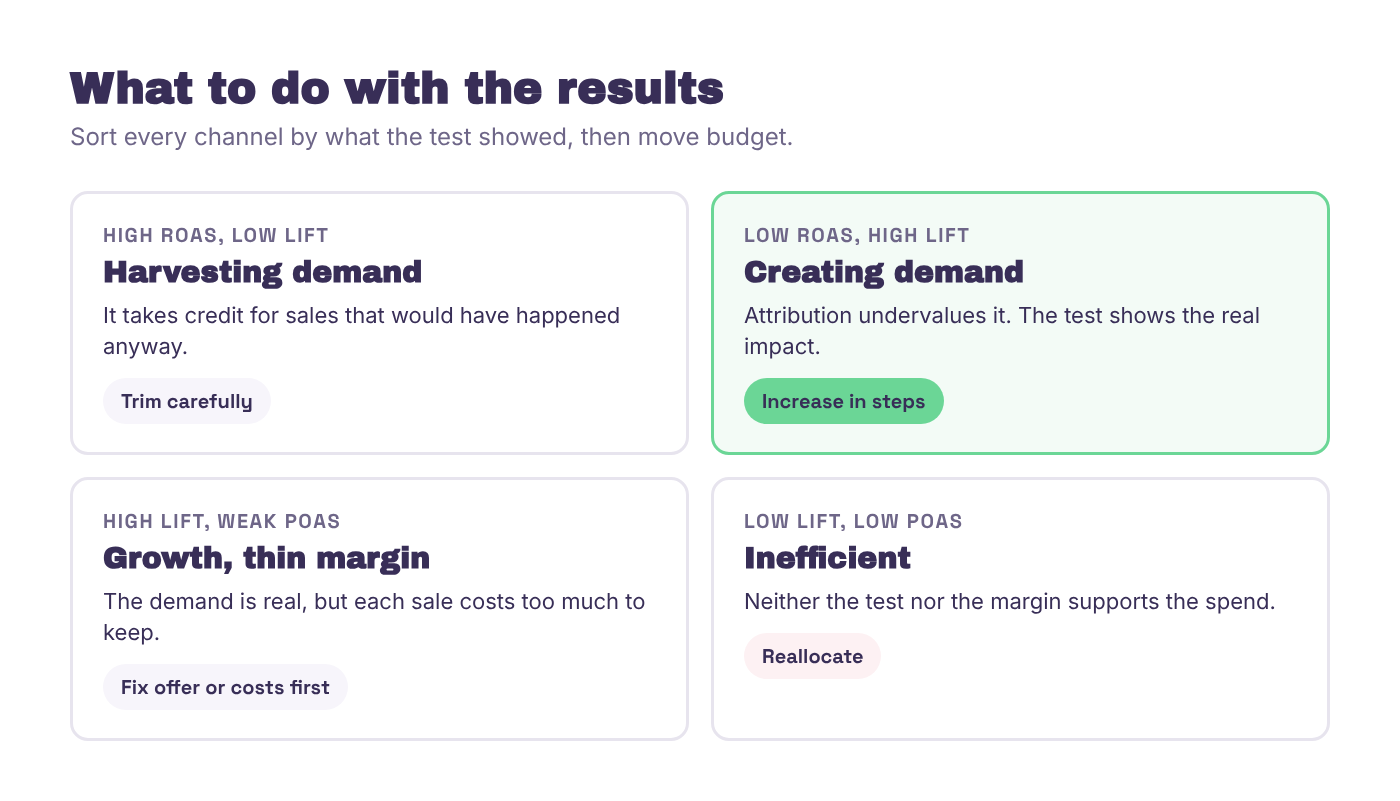Click the What to do with the results title
The height and width of the screenshot is (801, 1400).
(x=397, y=89)
